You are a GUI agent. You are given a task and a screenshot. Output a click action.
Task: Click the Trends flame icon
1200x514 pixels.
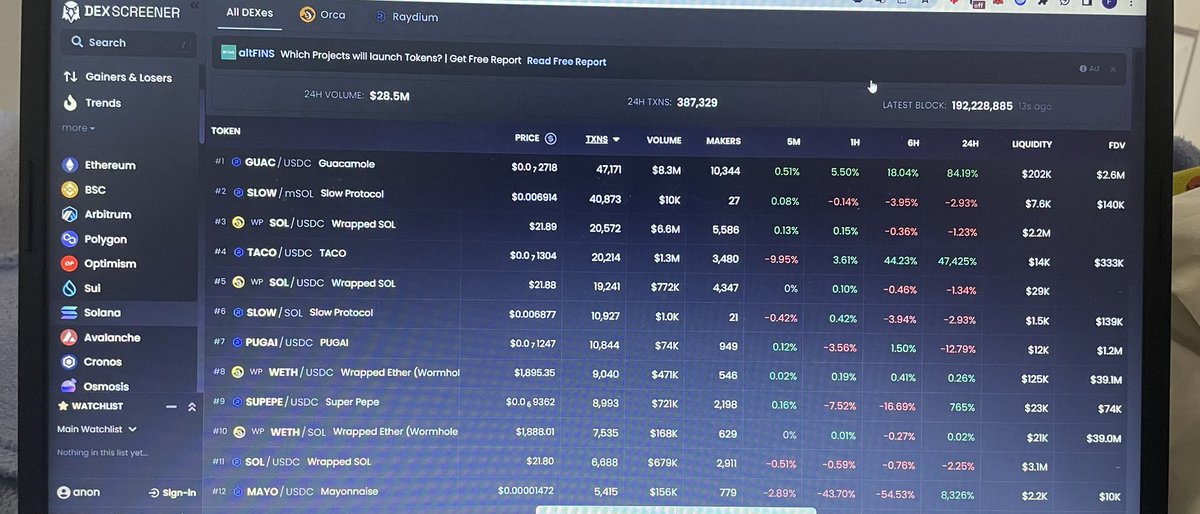70,102
